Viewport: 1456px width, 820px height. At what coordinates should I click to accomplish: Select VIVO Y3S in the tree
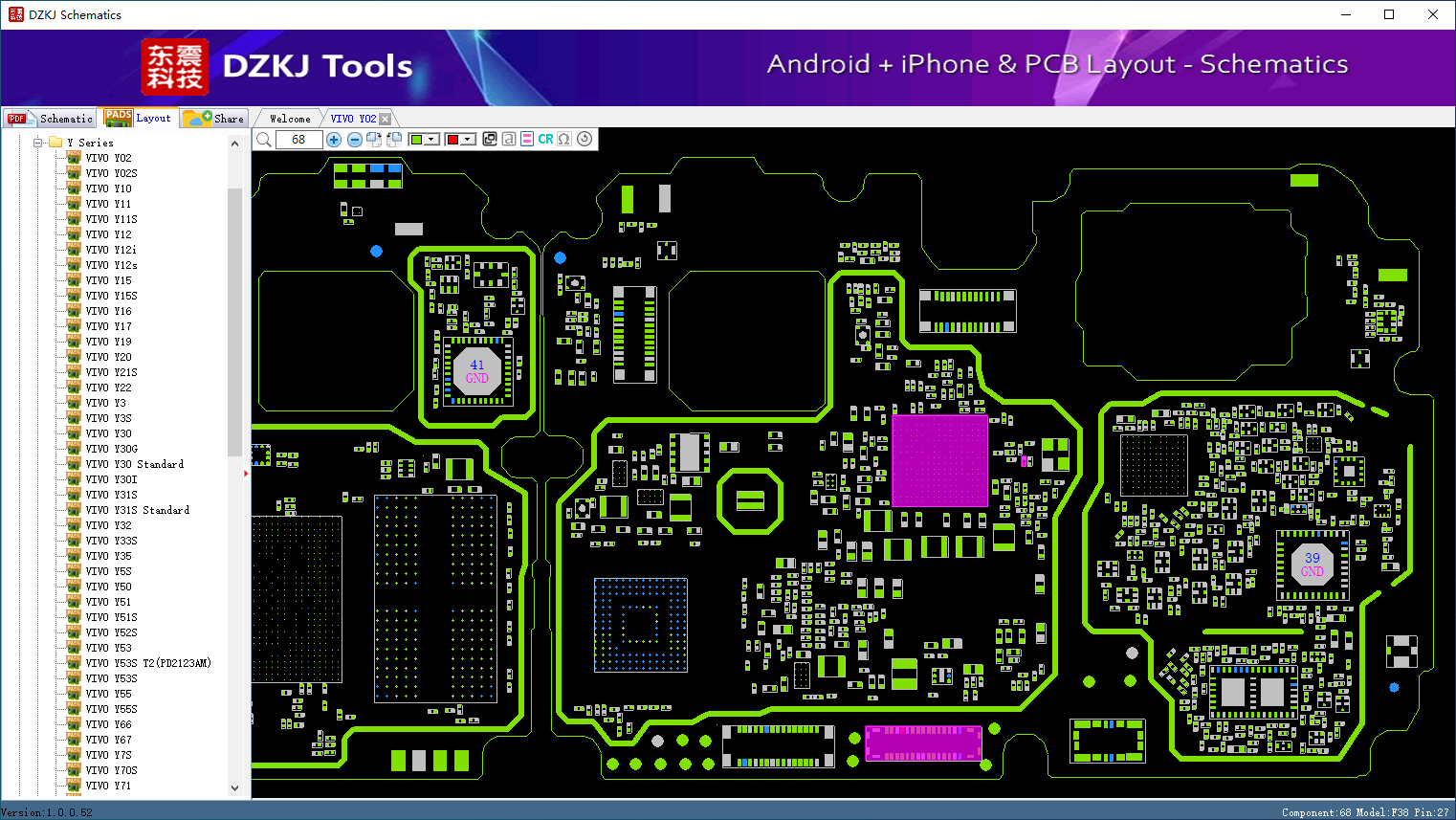[108, 418]
